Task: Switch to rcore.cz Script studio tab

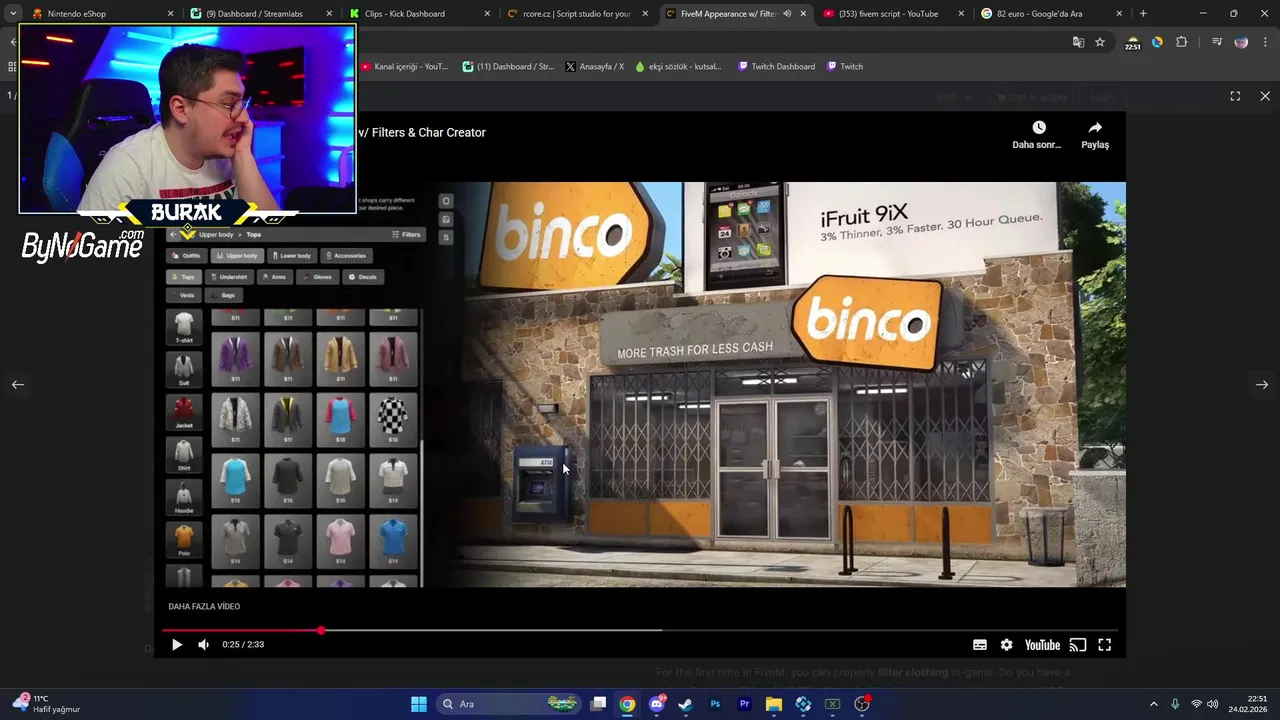Action: click(x=577, y=14)
